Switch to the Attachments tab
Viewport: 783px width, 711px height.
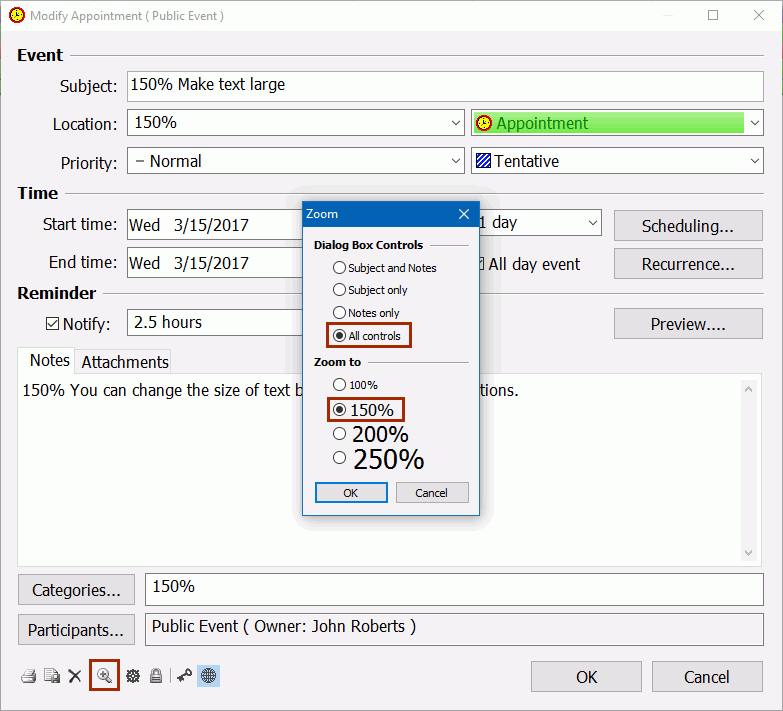[x=125, y=362]
